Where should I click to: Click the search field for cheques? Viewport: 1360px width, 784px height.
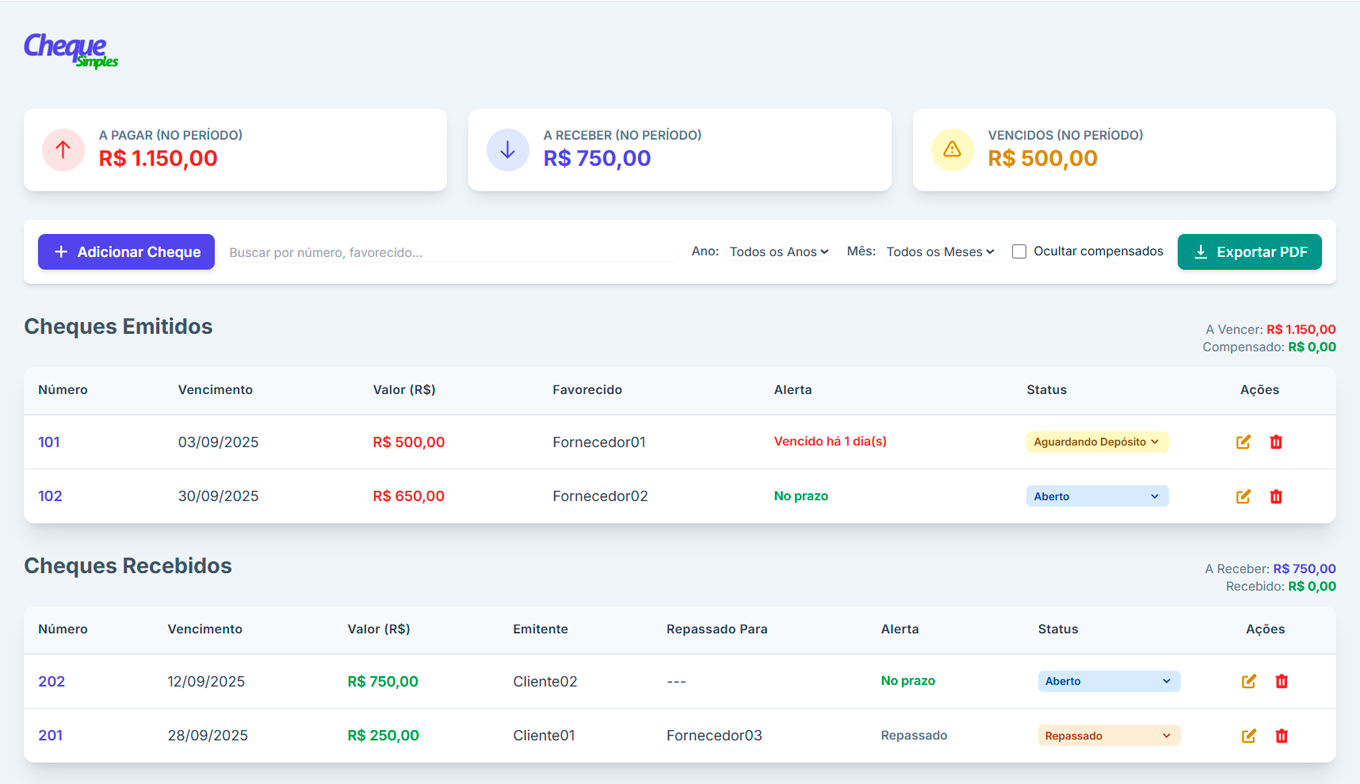(451, 252)
